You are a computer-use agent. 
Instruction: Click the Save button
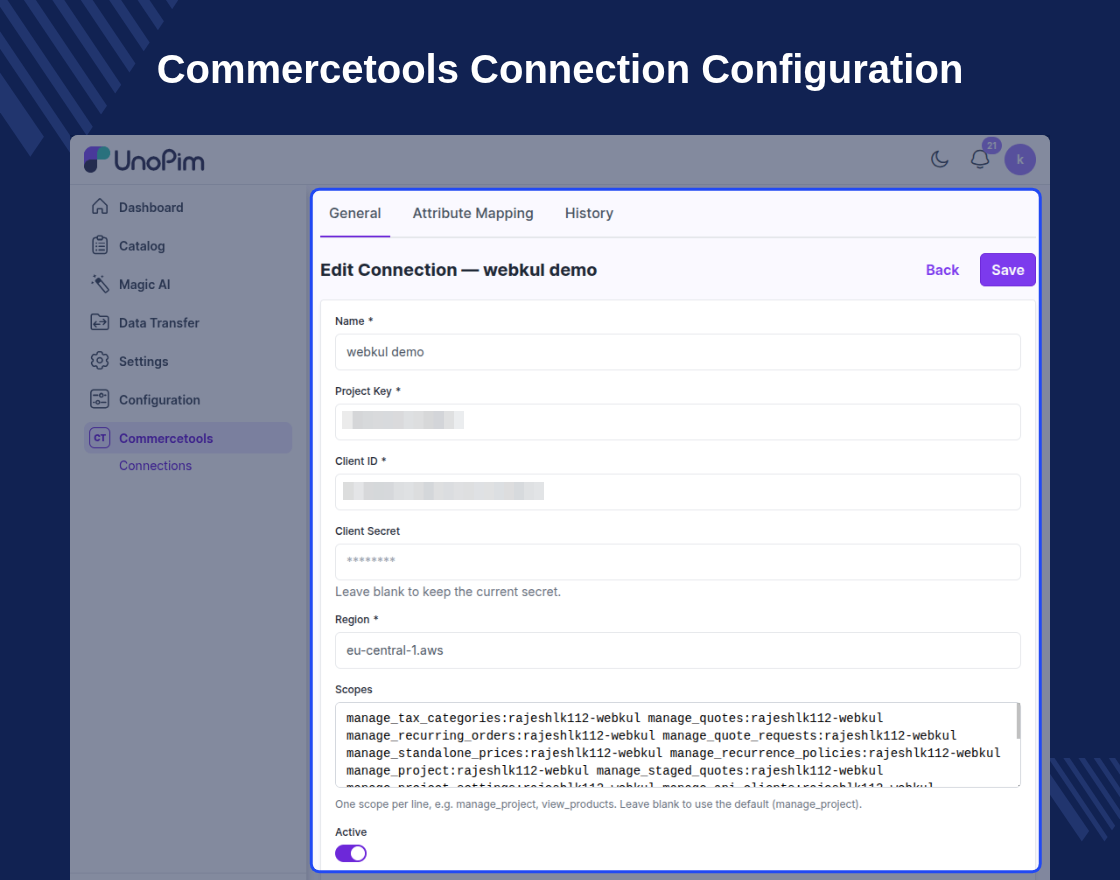[1008, 270]
